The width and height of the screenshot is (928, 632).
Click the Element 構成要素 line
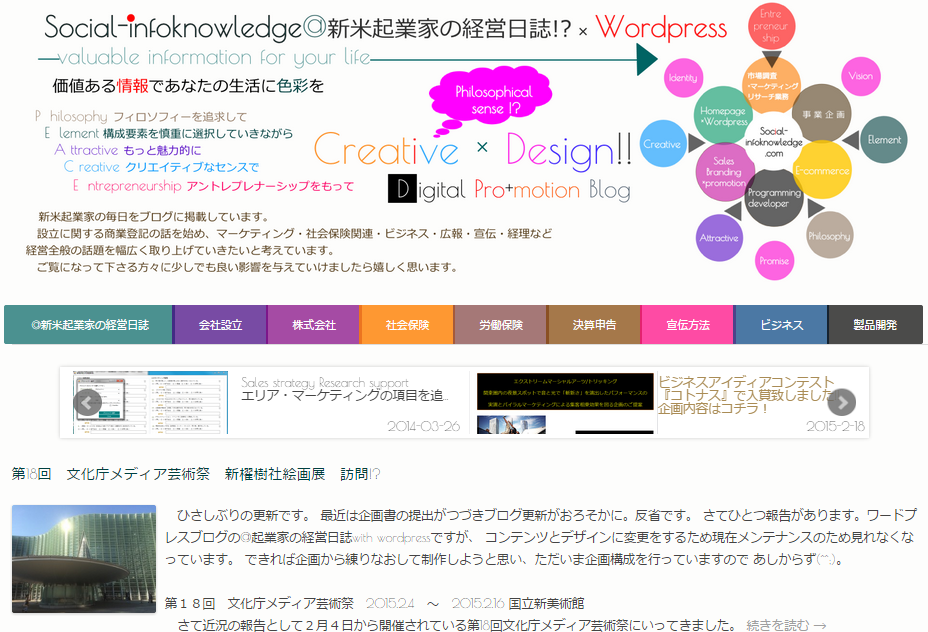tap(169, 133)
